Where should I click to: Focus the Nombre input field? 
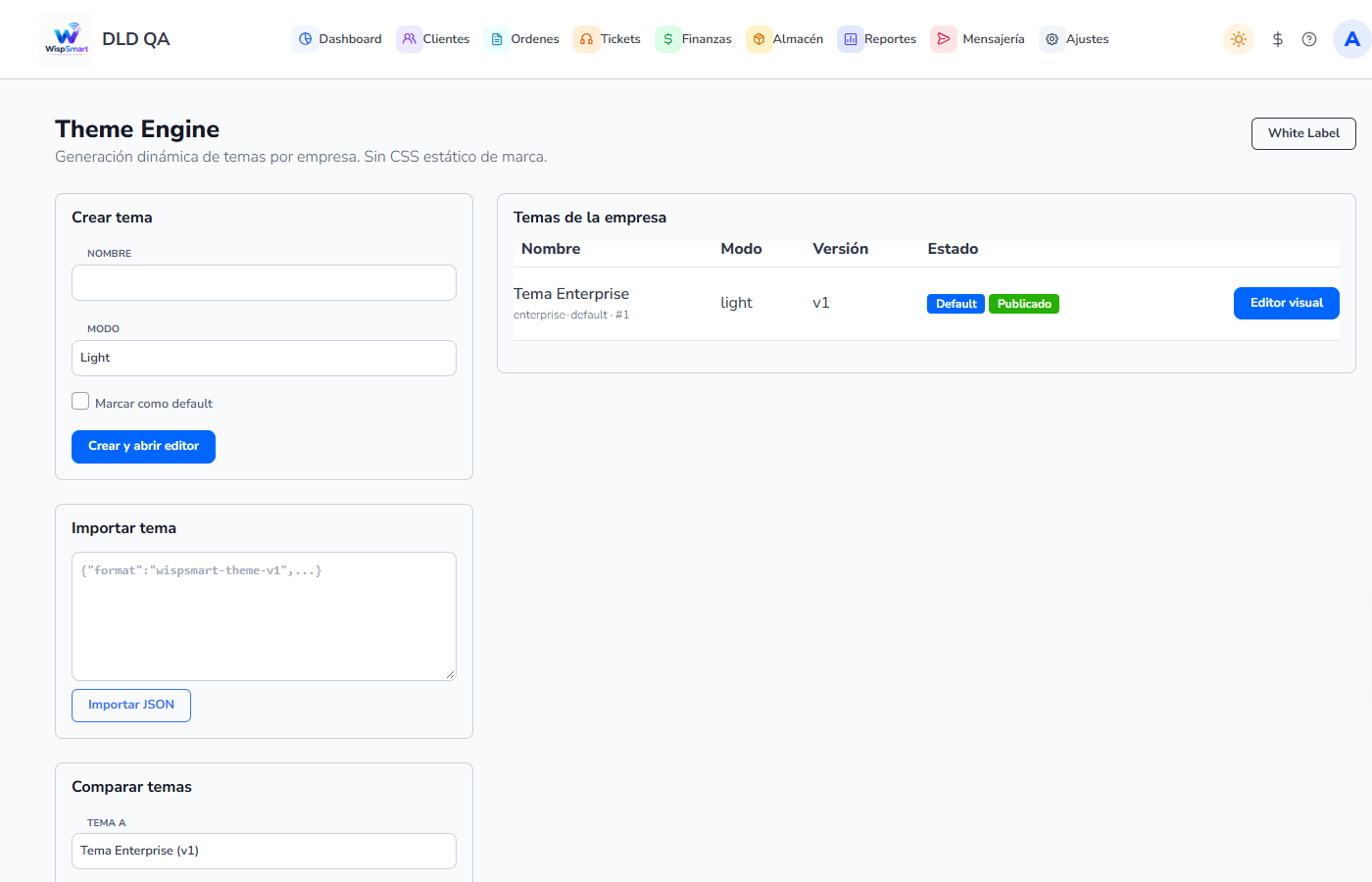click(x=264, y=282)
